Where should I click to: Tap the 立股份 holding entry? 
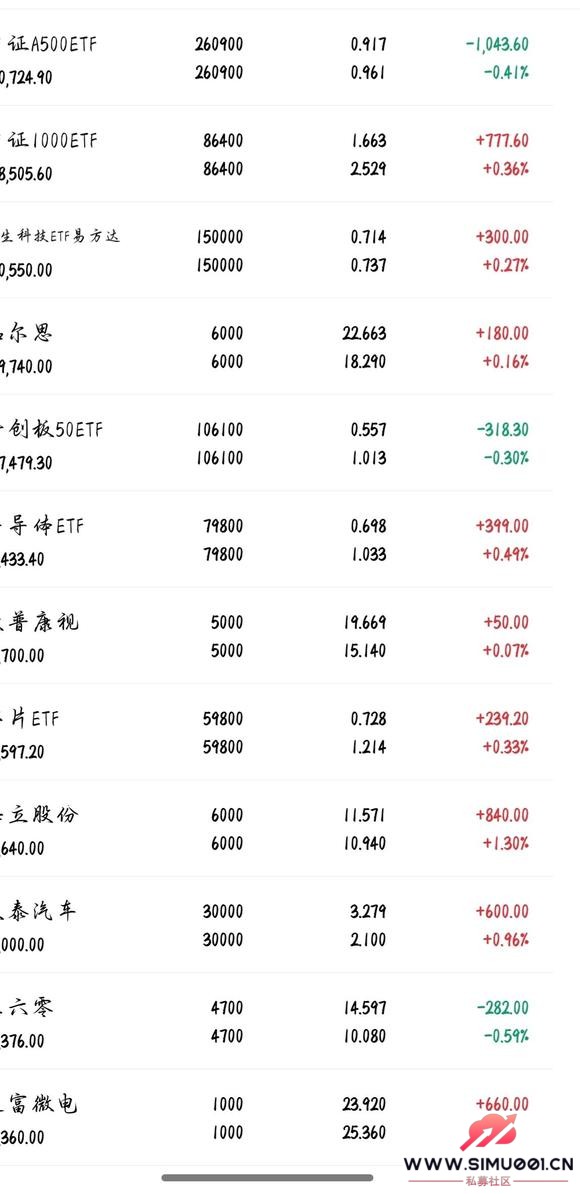pos(276,828)
